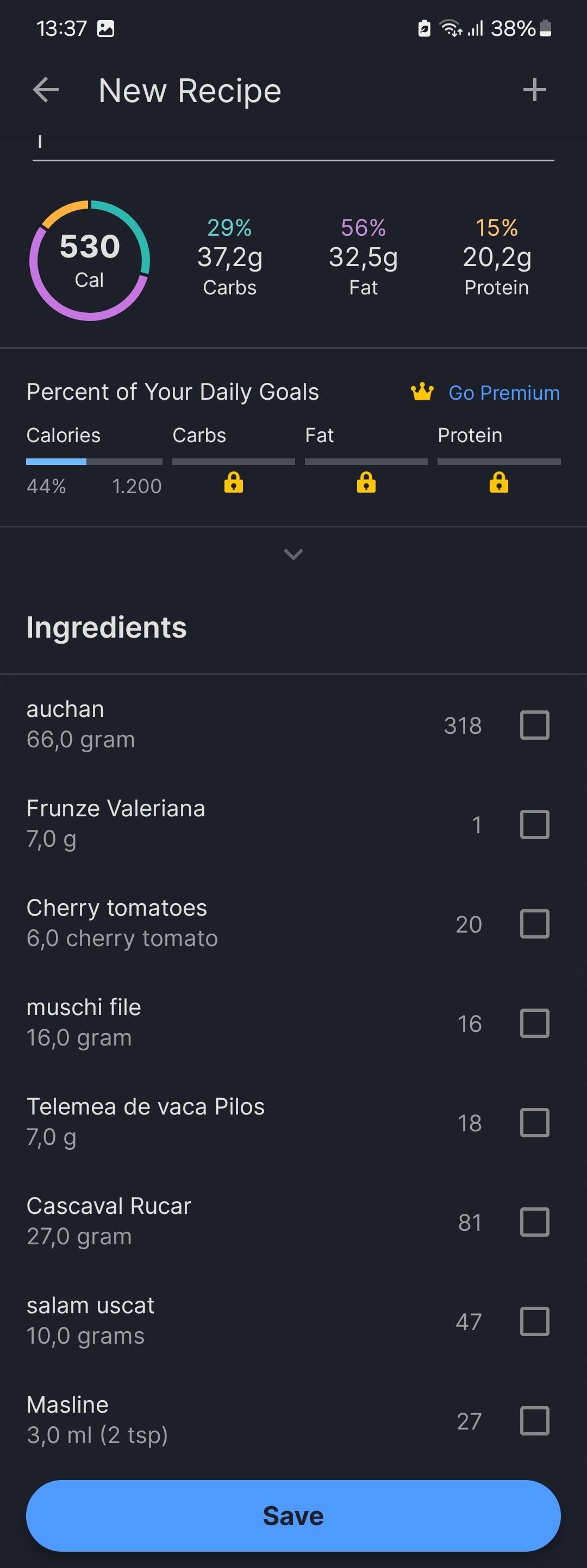Tap the Calories progress bar
The height and width of the screenshot is (1568, 587).
(94, 462)
